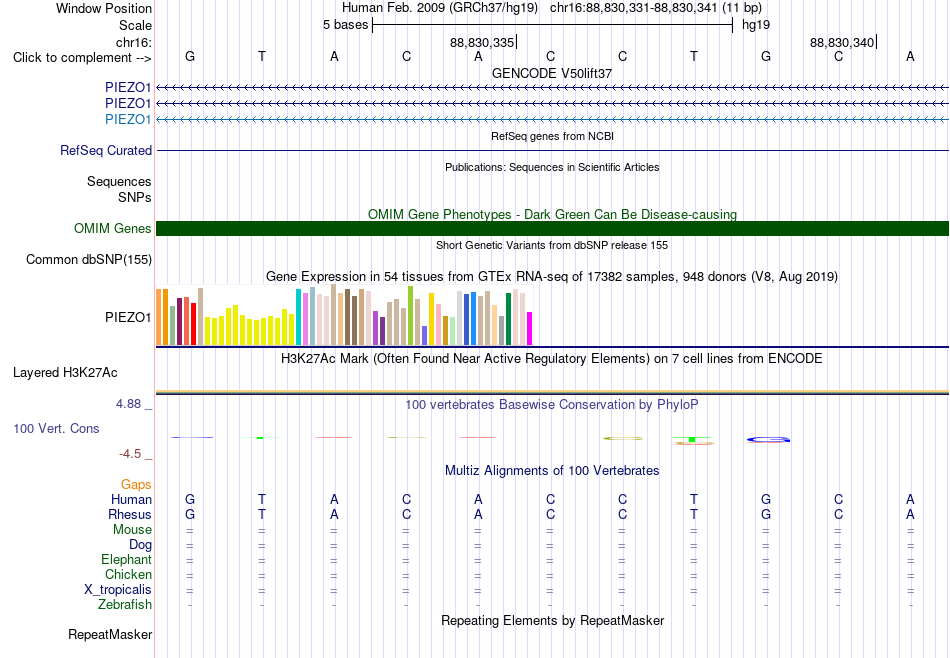This screenshot has width=950, height=658.
Task: Click the Sequences track label
Action: tap(119, 181)
